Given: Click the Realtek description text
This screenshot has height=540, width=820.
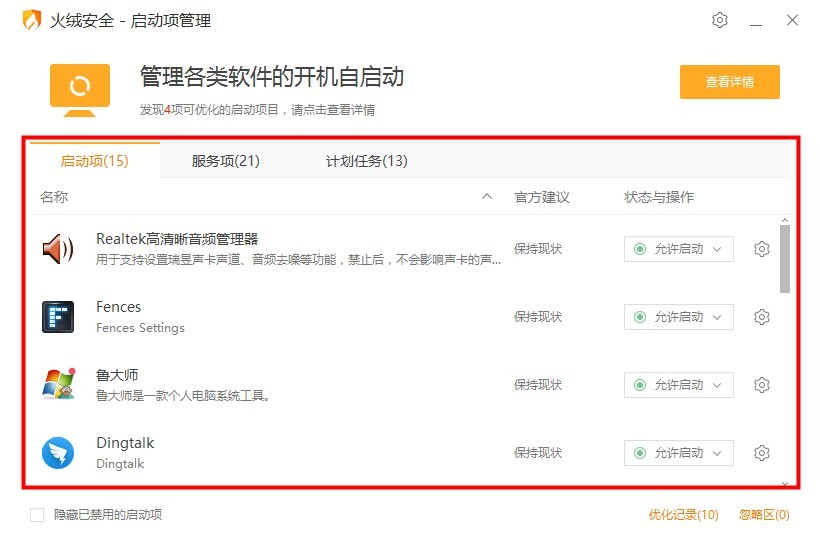Looking at the screenshot, I should (x=299, y=260).
